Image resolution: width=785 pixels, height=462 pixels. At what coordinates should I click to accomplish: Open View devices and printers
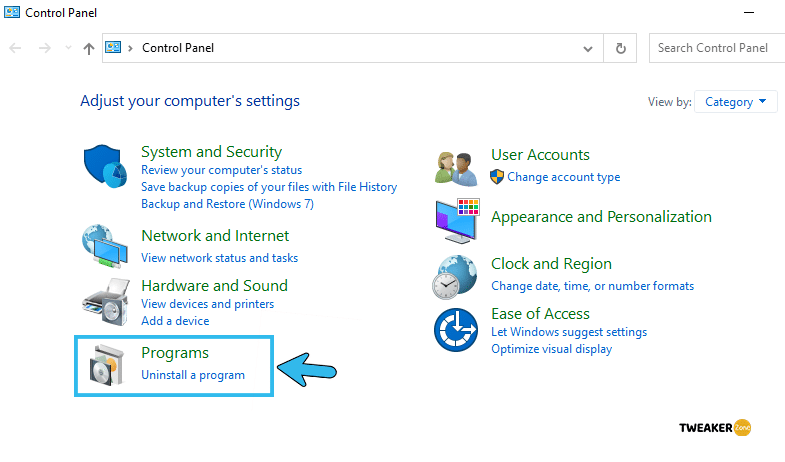tap(207, 304)
